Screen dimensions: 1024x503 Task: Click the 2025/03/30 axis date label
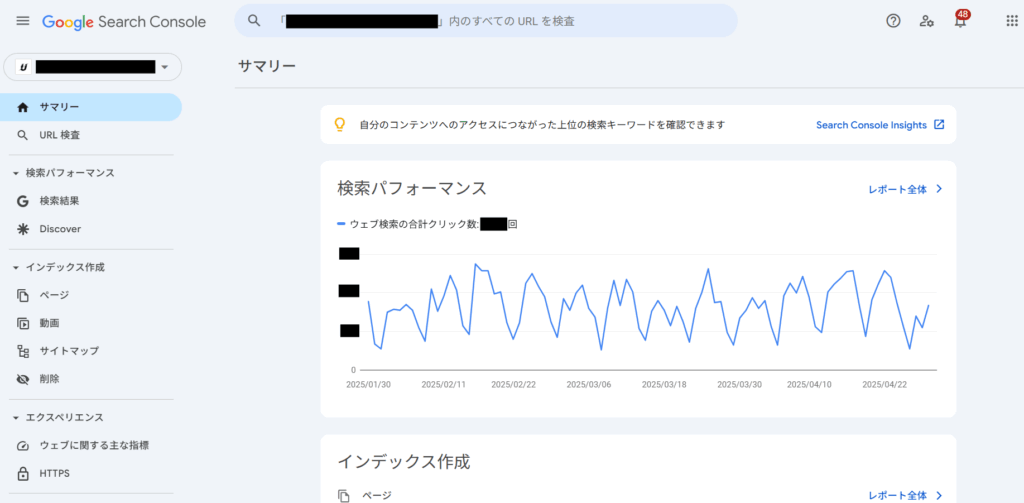click(x=739, y=385)
